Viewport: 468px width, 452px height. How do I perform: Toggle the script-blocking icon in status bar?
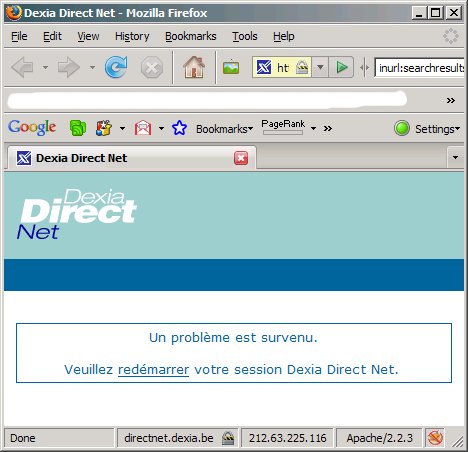435,438
